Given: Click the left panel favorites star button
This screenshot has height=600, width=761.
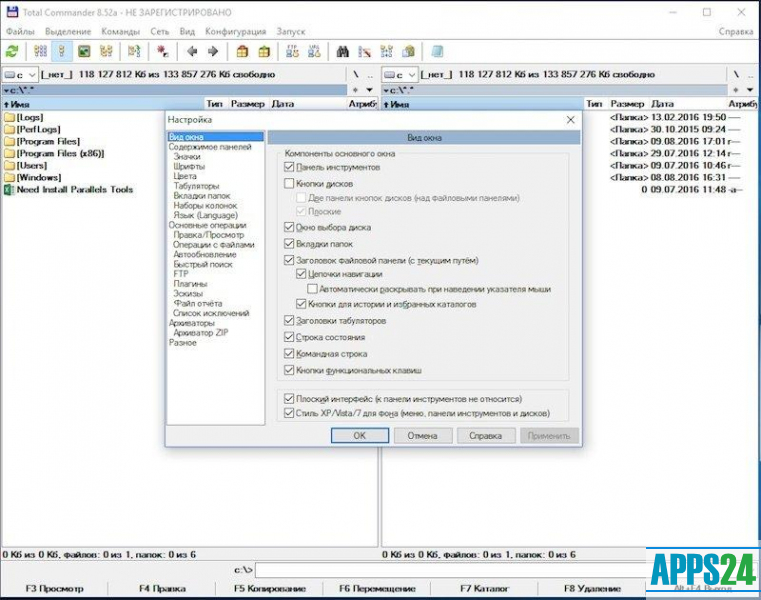Looking at the screenshot, I should coord(356,90).
